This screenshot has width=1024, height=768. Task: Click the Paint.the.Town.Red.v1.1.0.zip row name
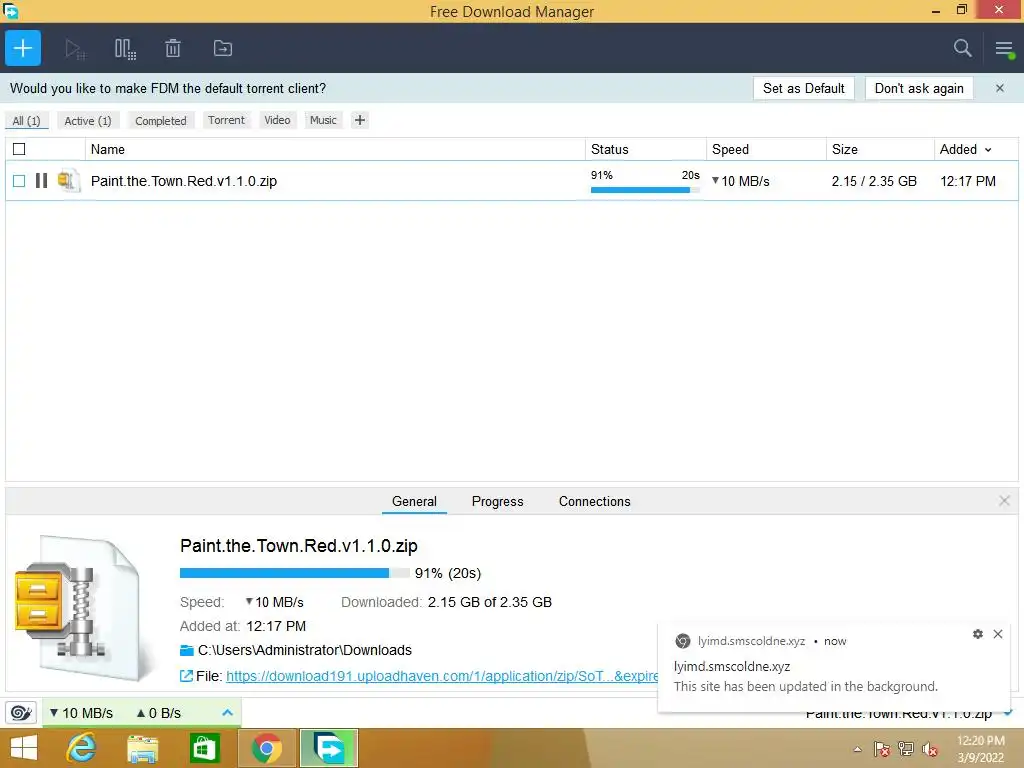click(184, 181)
